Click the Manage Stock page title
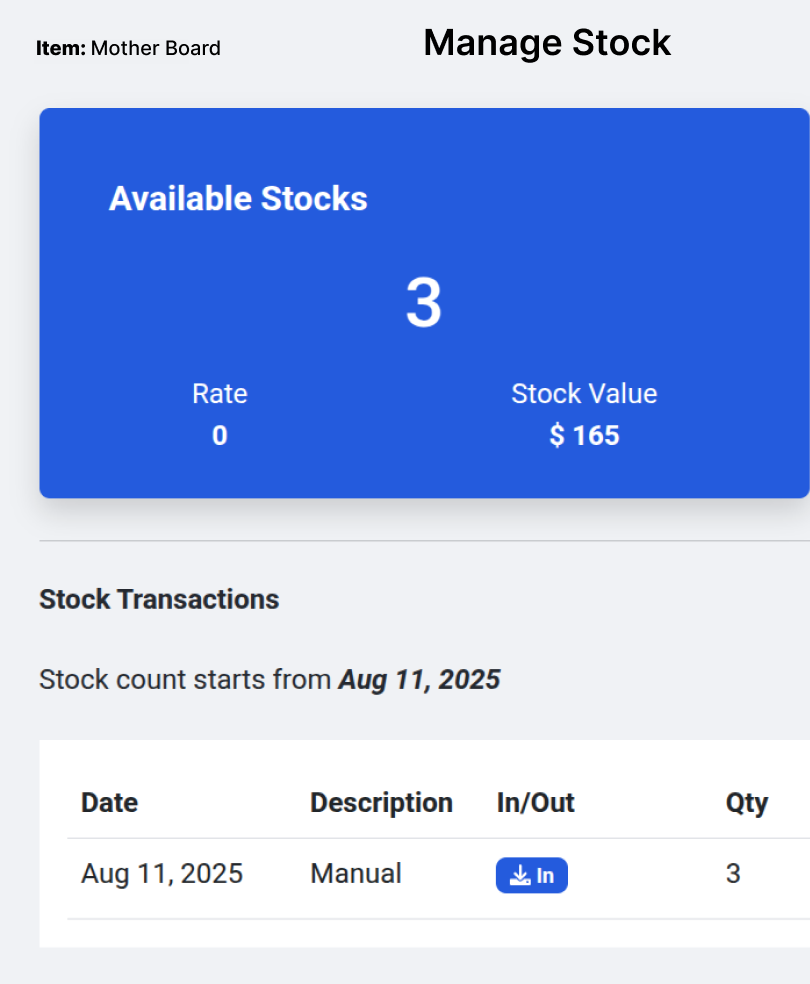Screen dimensions: 810x984 click(547, 43)
